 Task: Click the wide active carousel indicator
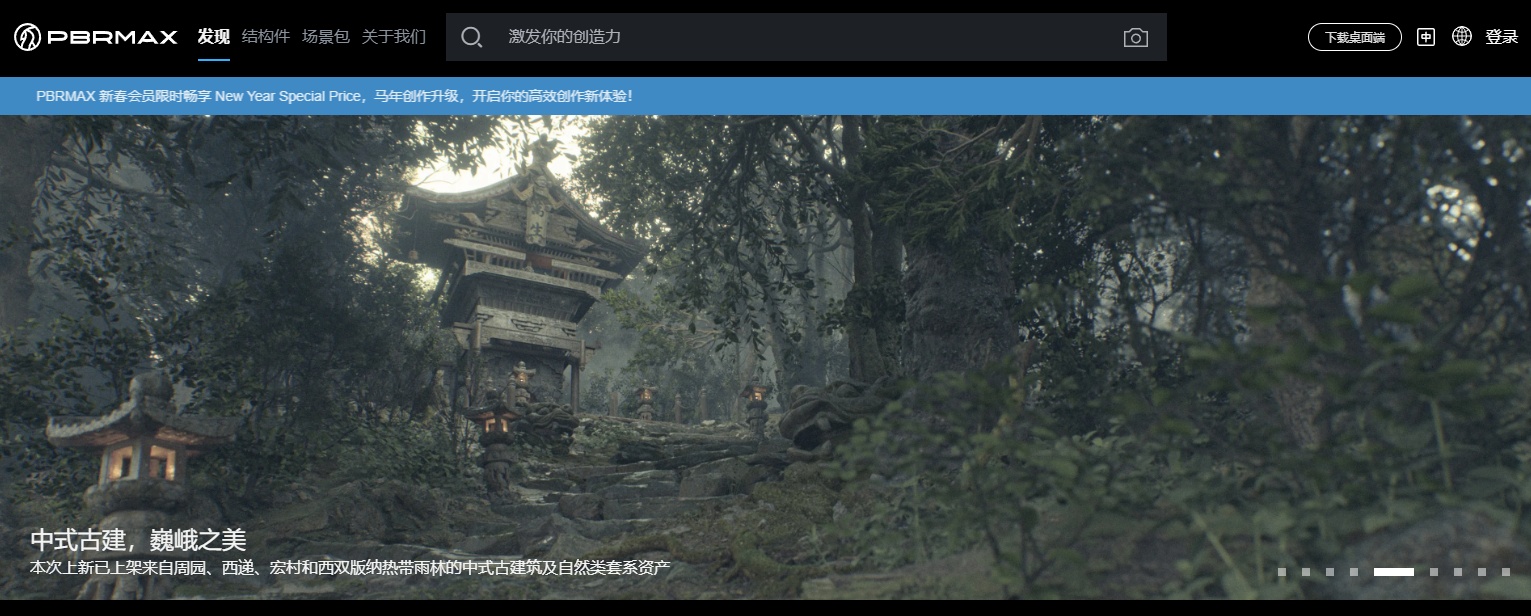tap(1393, 572)
